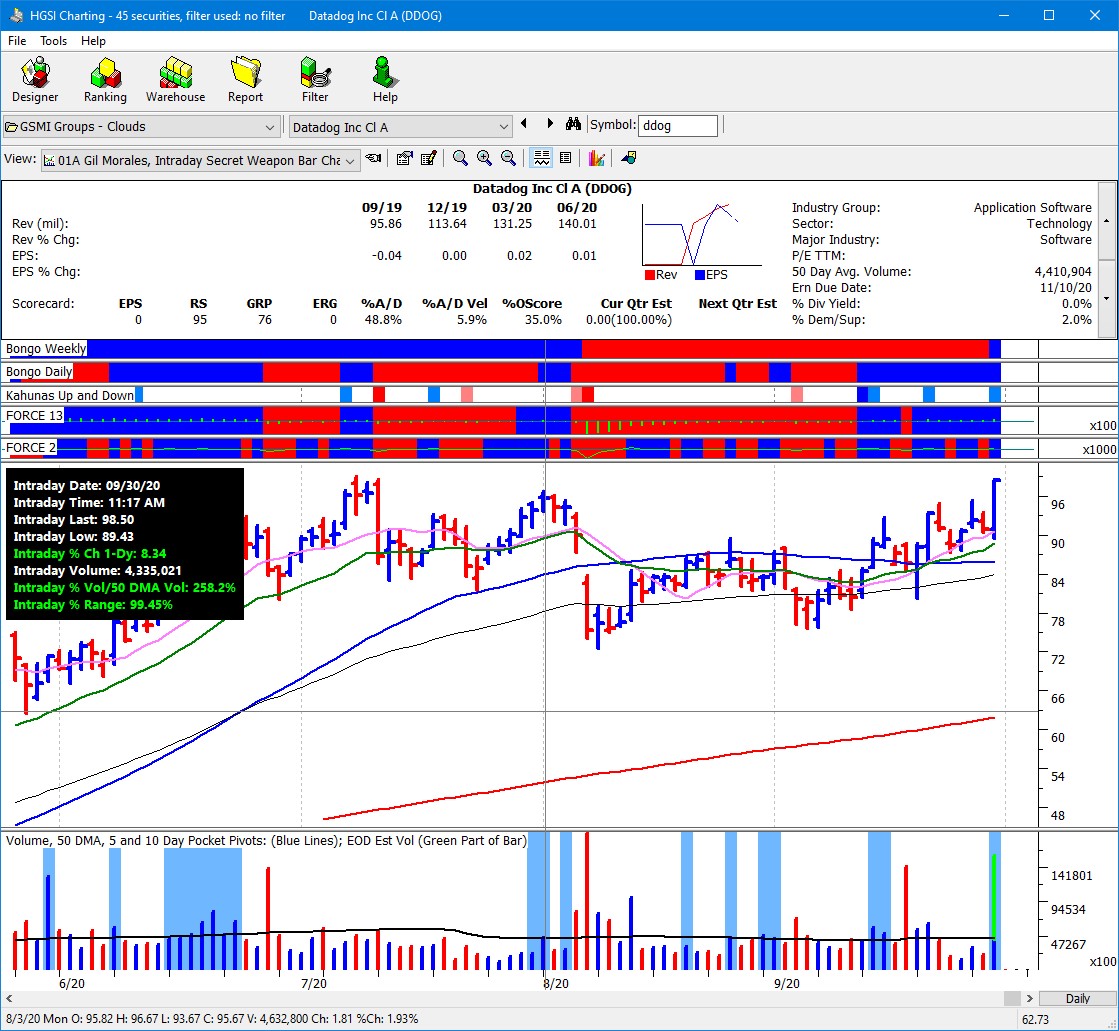Click the Daily period button
This screenshot has height=1031, width=1119.
[1078, 998]
